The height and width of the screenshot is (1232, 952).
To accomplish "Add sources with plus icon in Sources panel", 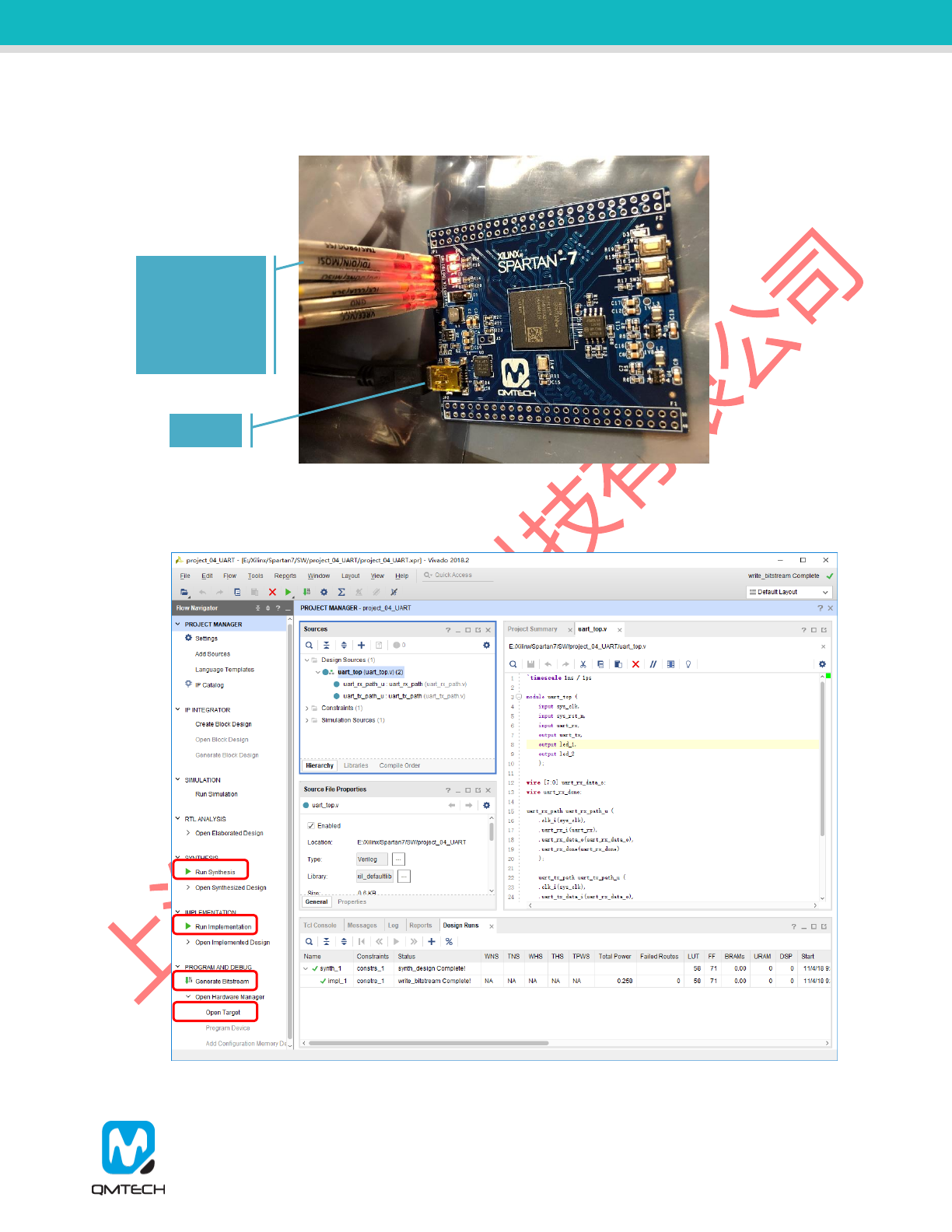I will point(361,645).
